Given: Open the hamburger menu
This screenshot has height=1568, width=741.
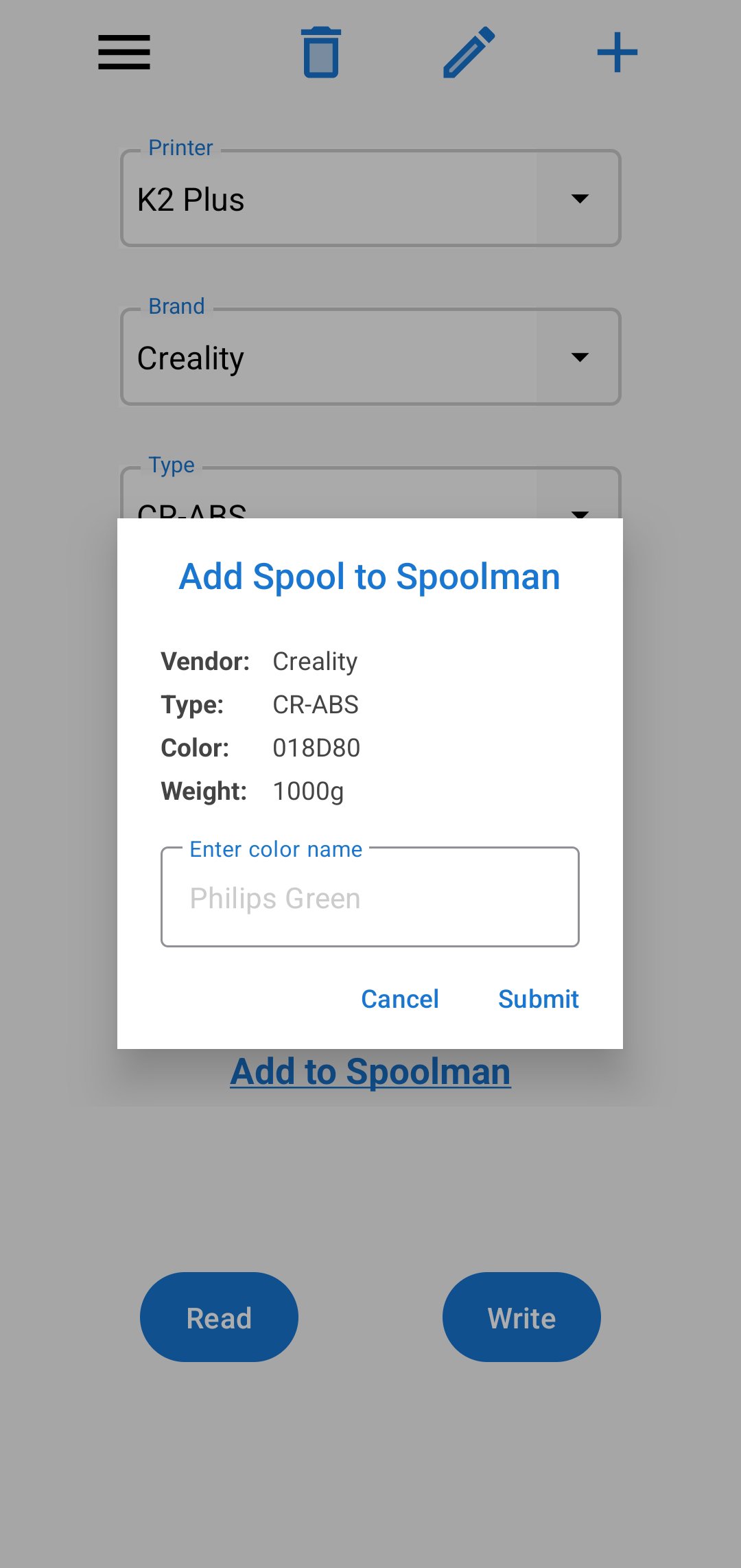Looking at the screenshot, I should (x=124, y=52).
